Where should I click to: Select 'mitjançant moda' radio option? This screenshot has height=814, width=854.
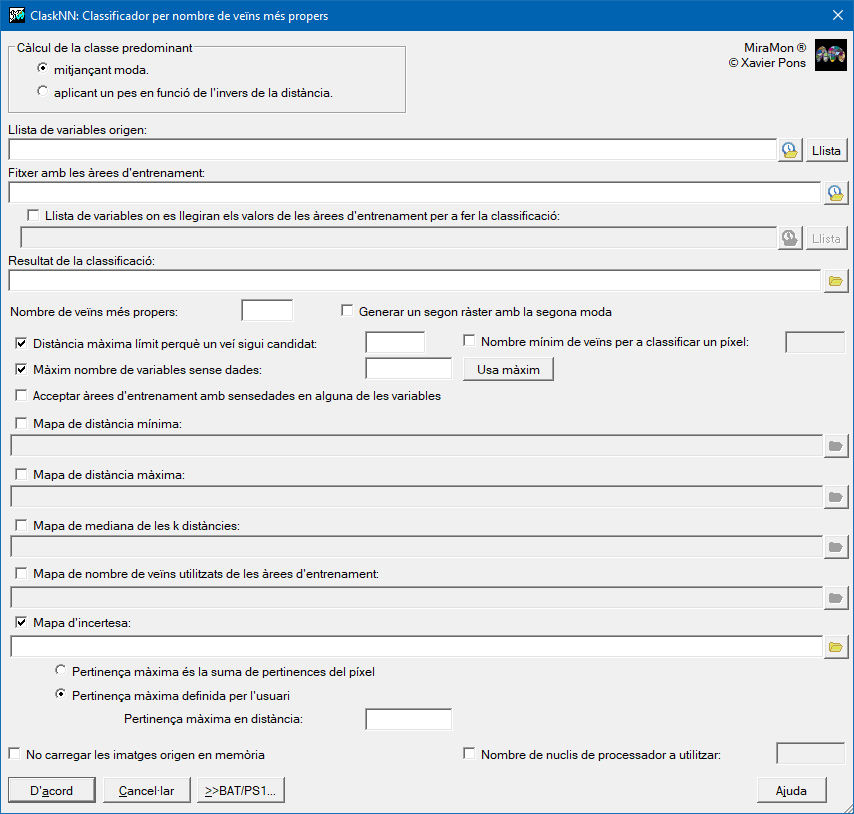coord(42,69)
